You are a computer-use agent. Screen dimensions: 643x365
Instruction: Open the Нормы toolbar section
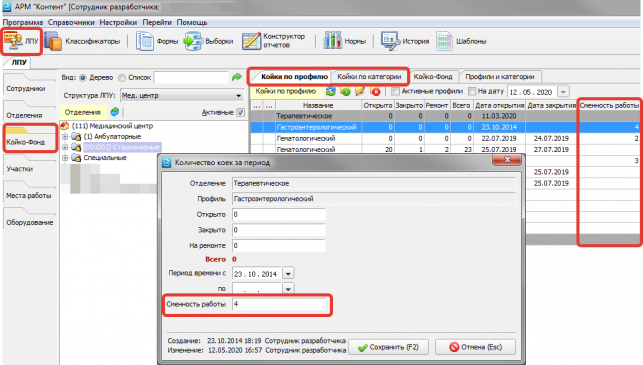tap(344, 41)
